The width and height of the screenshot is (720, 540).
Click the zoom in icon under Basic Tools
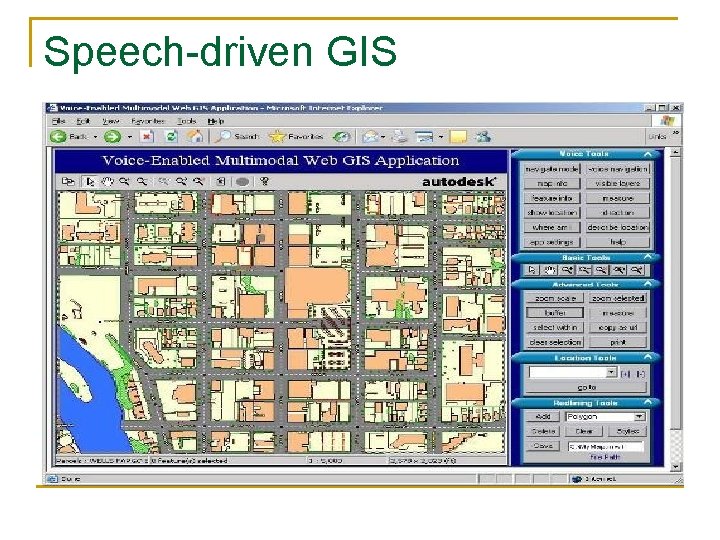[567, 270]
